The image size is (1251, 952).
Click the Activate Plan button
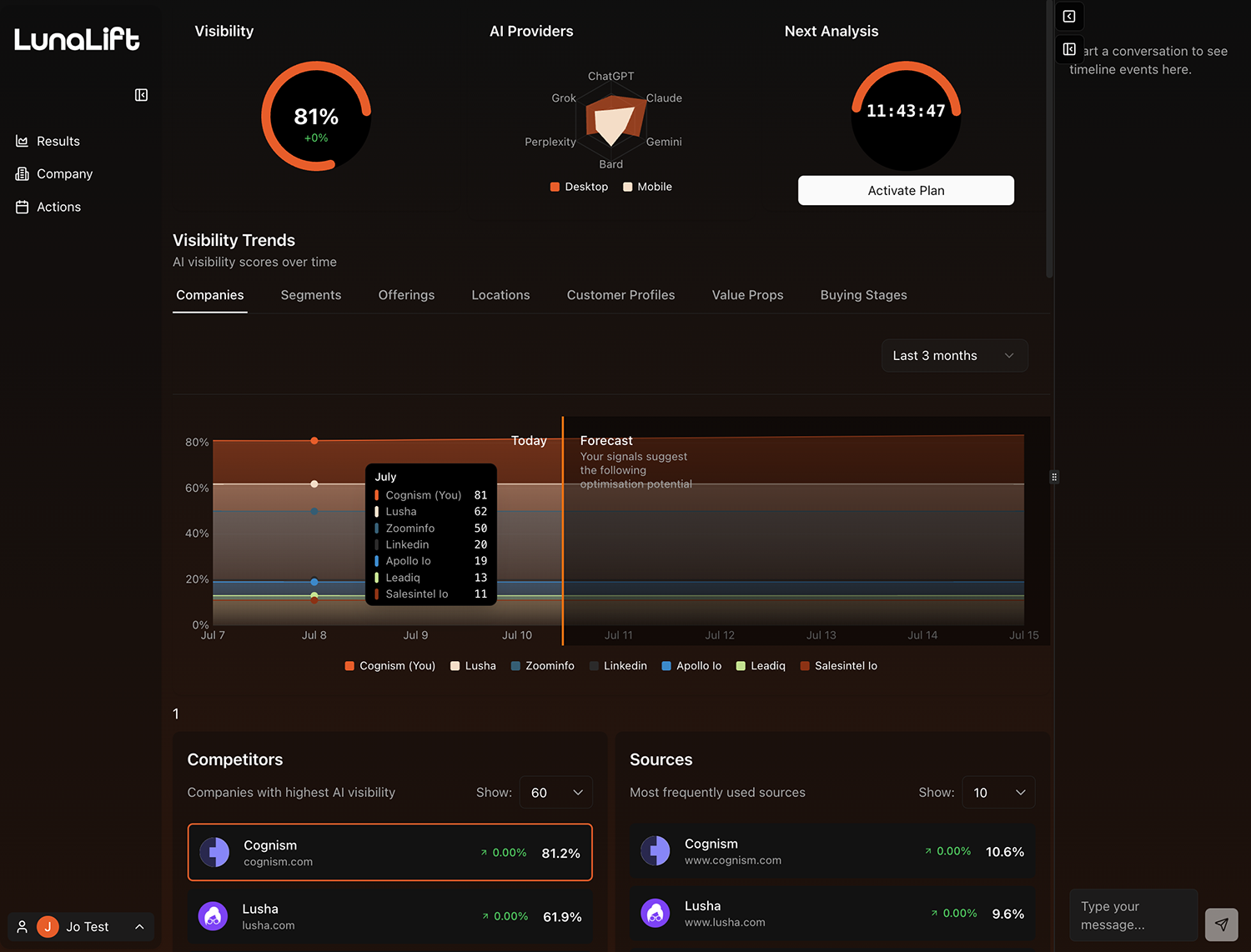(x=906, y=190)
